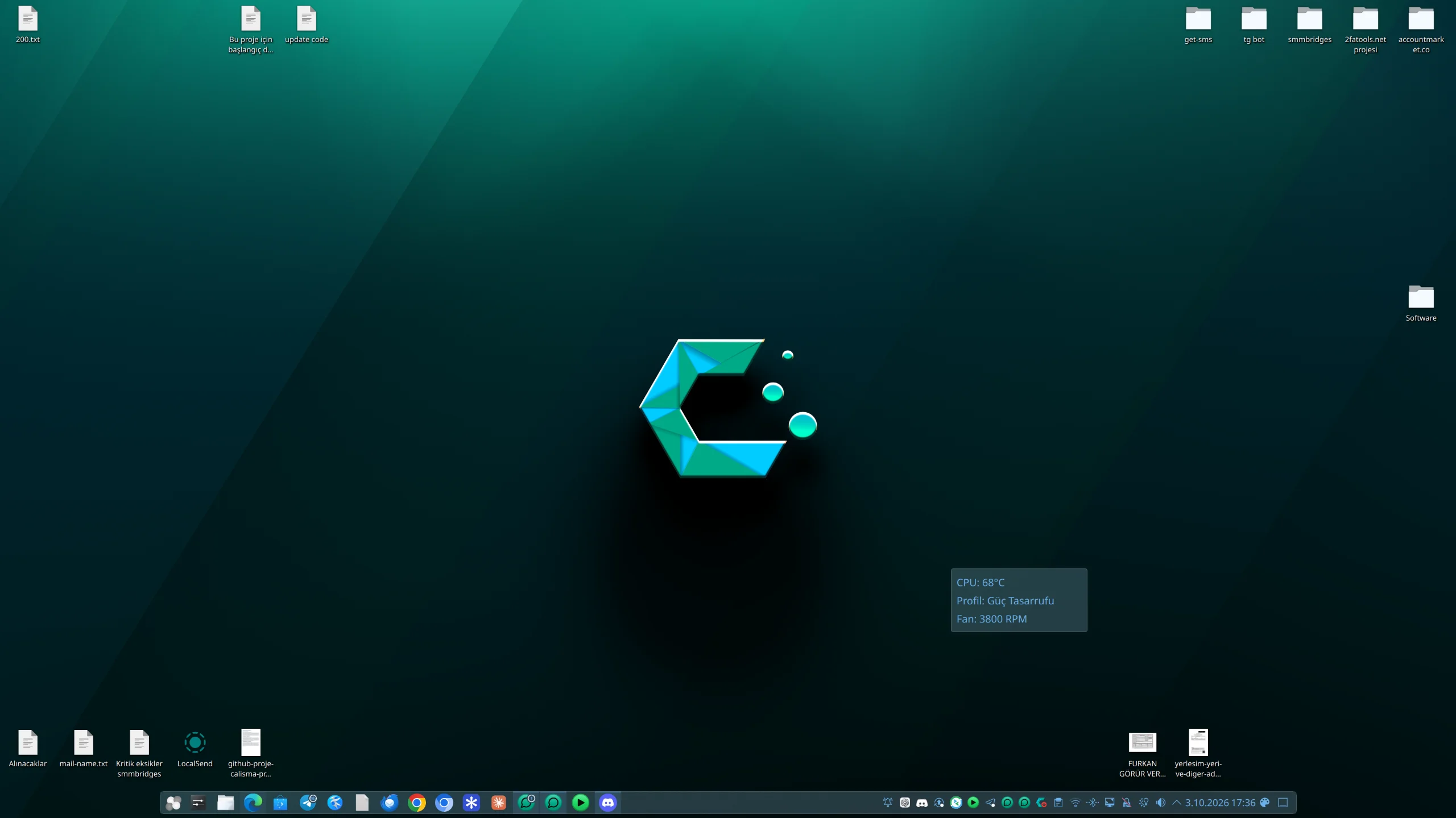
Task: Launch Google Chrome from the taskbar
Action: point(417,803)
